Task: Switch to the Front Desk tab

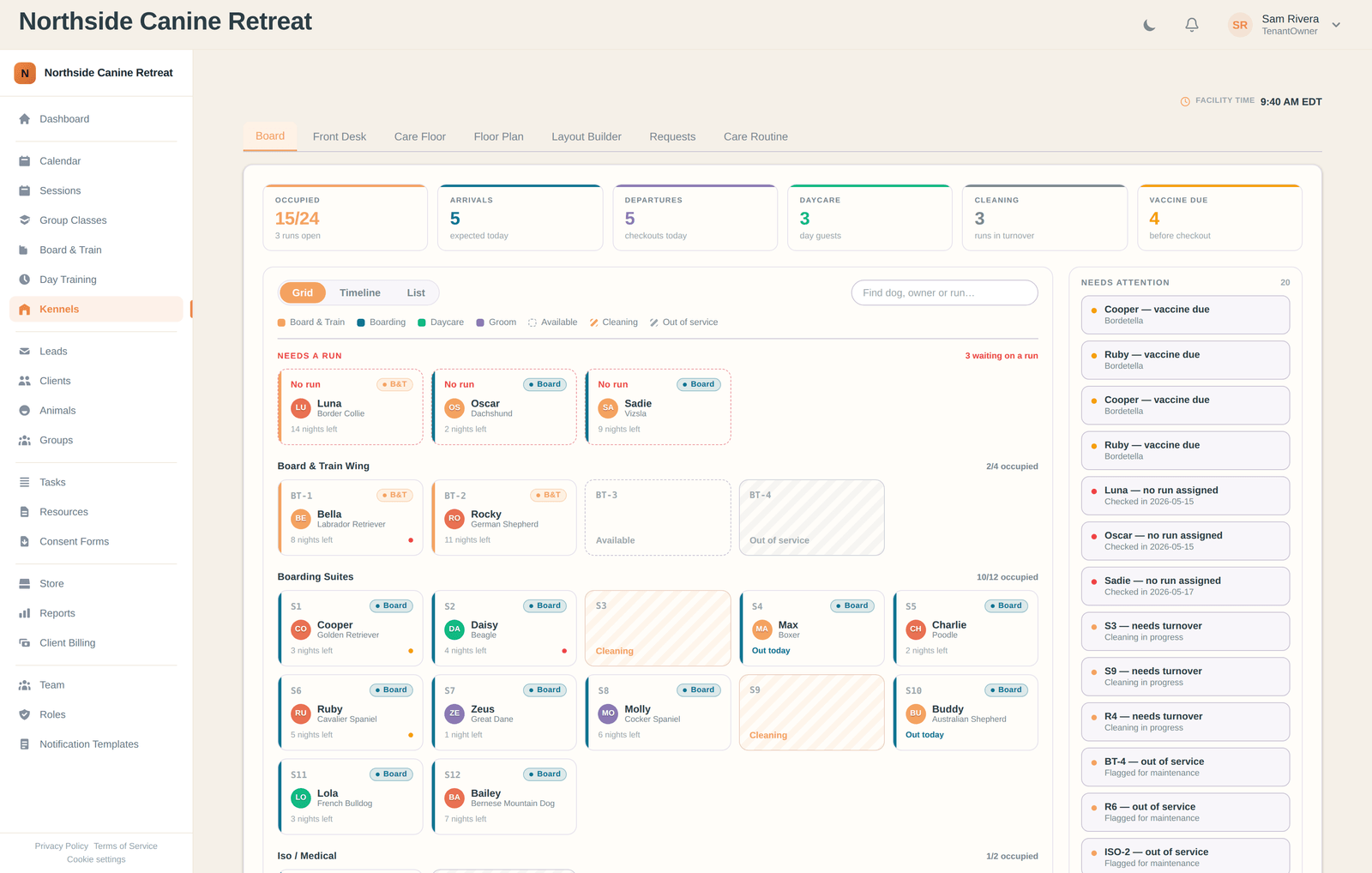Action: coord(340,136)
